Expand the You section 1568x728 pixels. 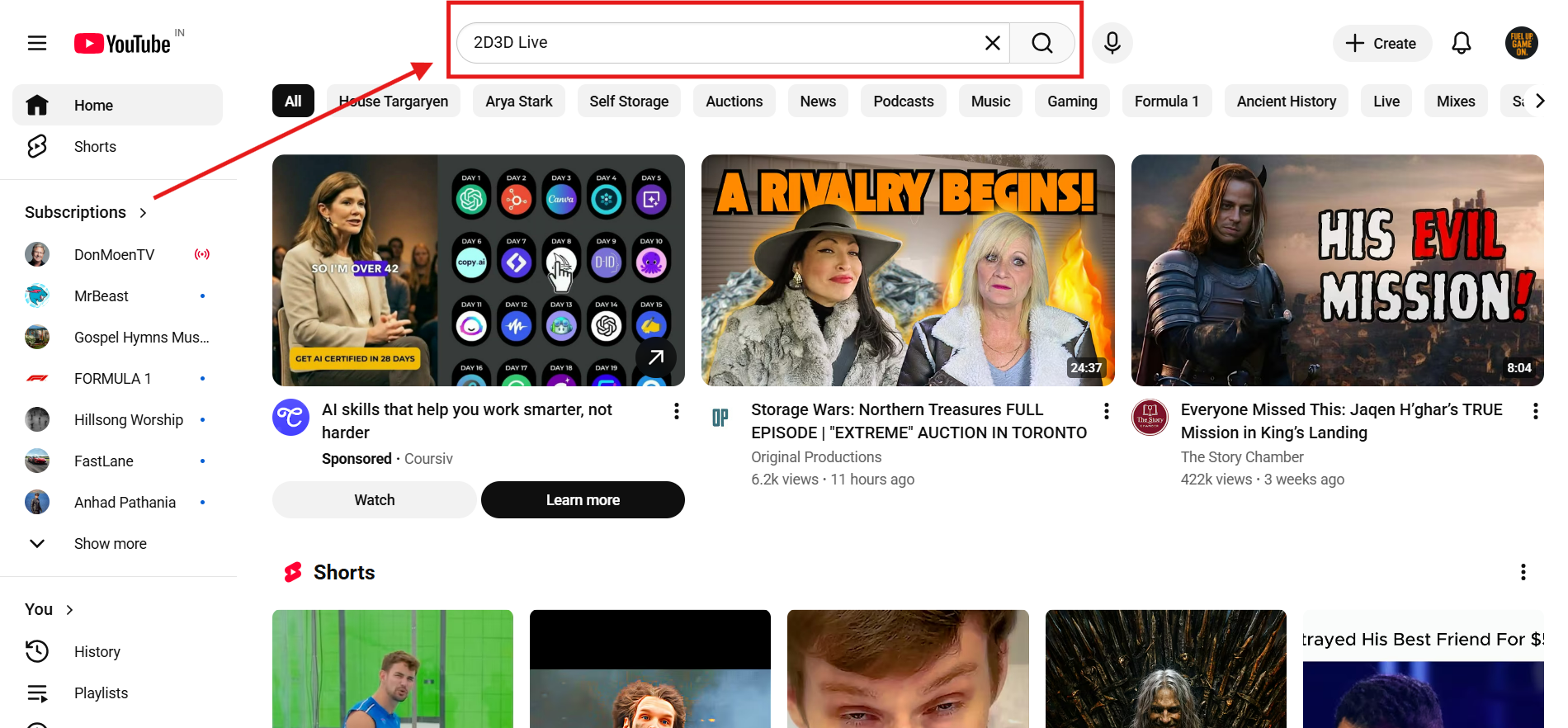(x=50, y=609)
